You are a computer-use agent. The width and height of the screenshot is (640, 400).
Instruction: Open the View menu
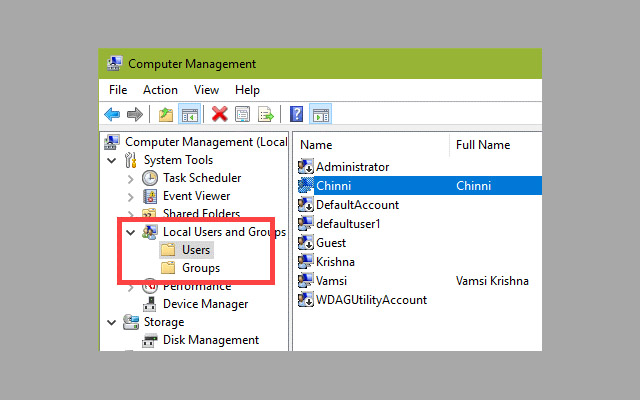click(x=207, y=90)
